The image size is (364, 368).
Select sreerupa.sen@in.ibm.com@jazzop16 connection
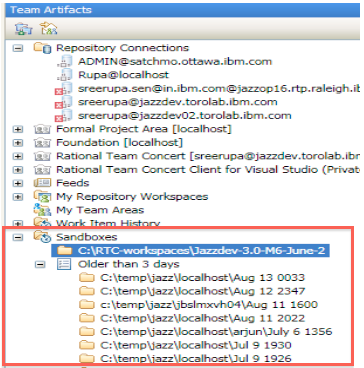pyautogui.click(x=219, y=89)
